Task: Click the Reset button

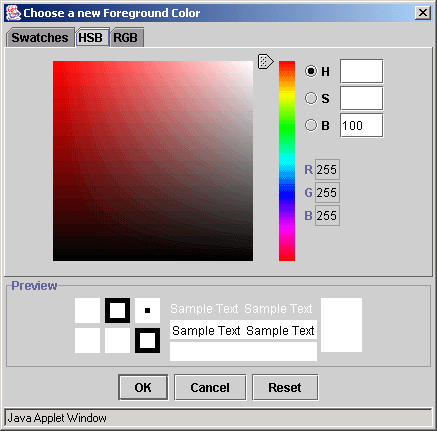Action: click(x=285, y=387)
